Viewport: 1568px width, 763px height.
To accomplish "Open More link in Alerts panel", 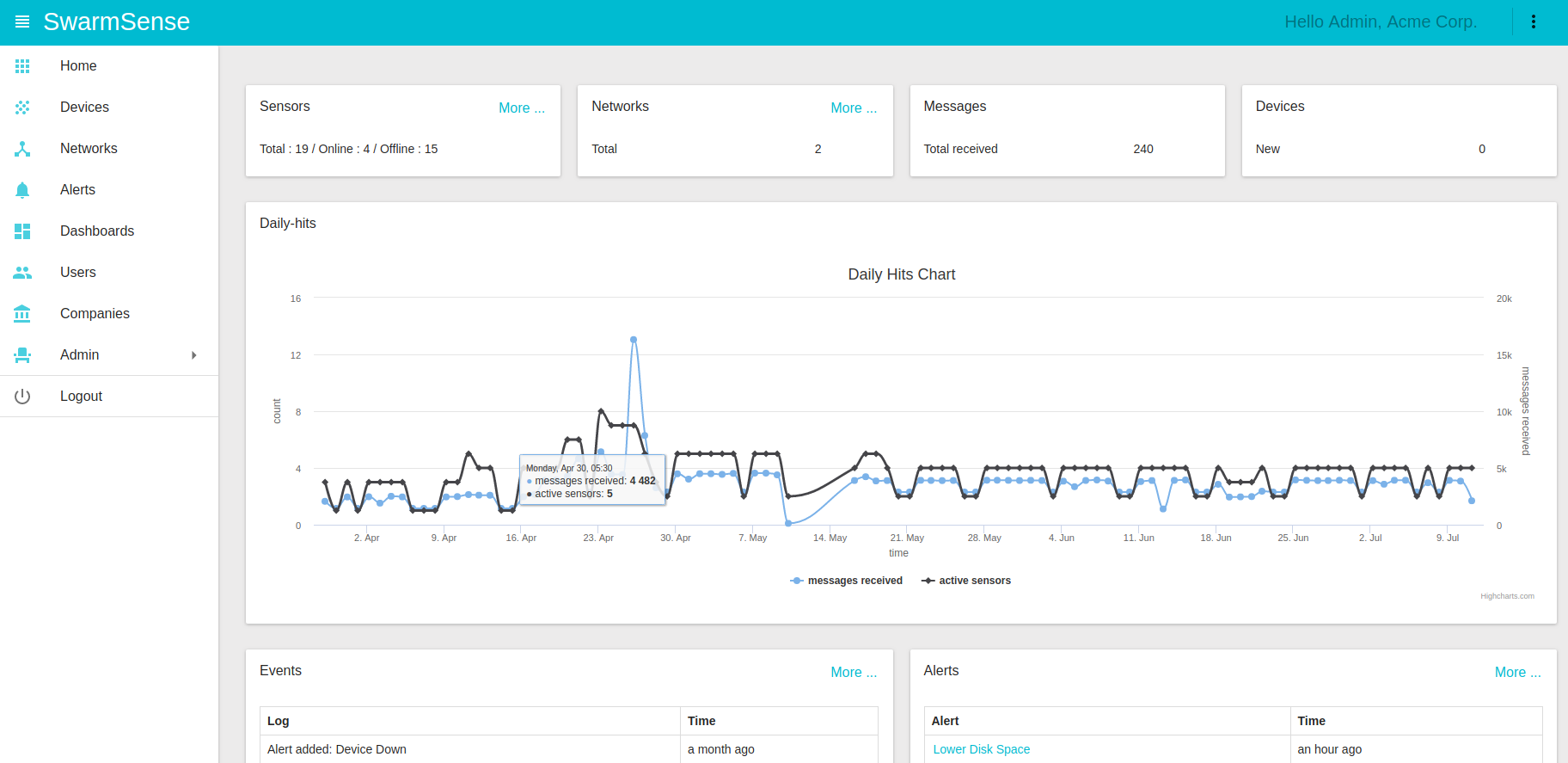I will coord(1518,673).
